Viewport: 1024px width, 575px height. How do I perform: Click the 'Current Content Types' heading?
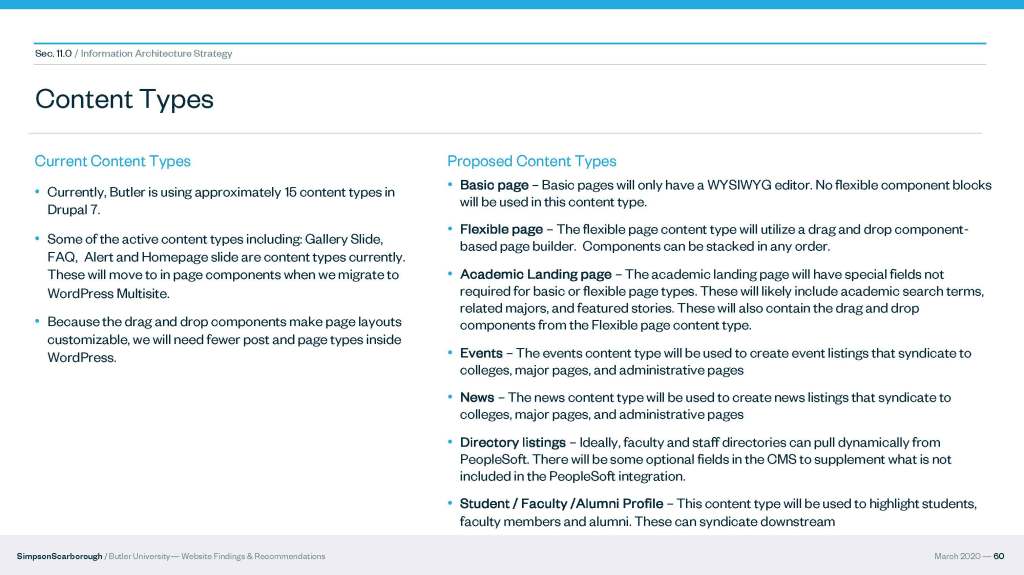point(112,161)
